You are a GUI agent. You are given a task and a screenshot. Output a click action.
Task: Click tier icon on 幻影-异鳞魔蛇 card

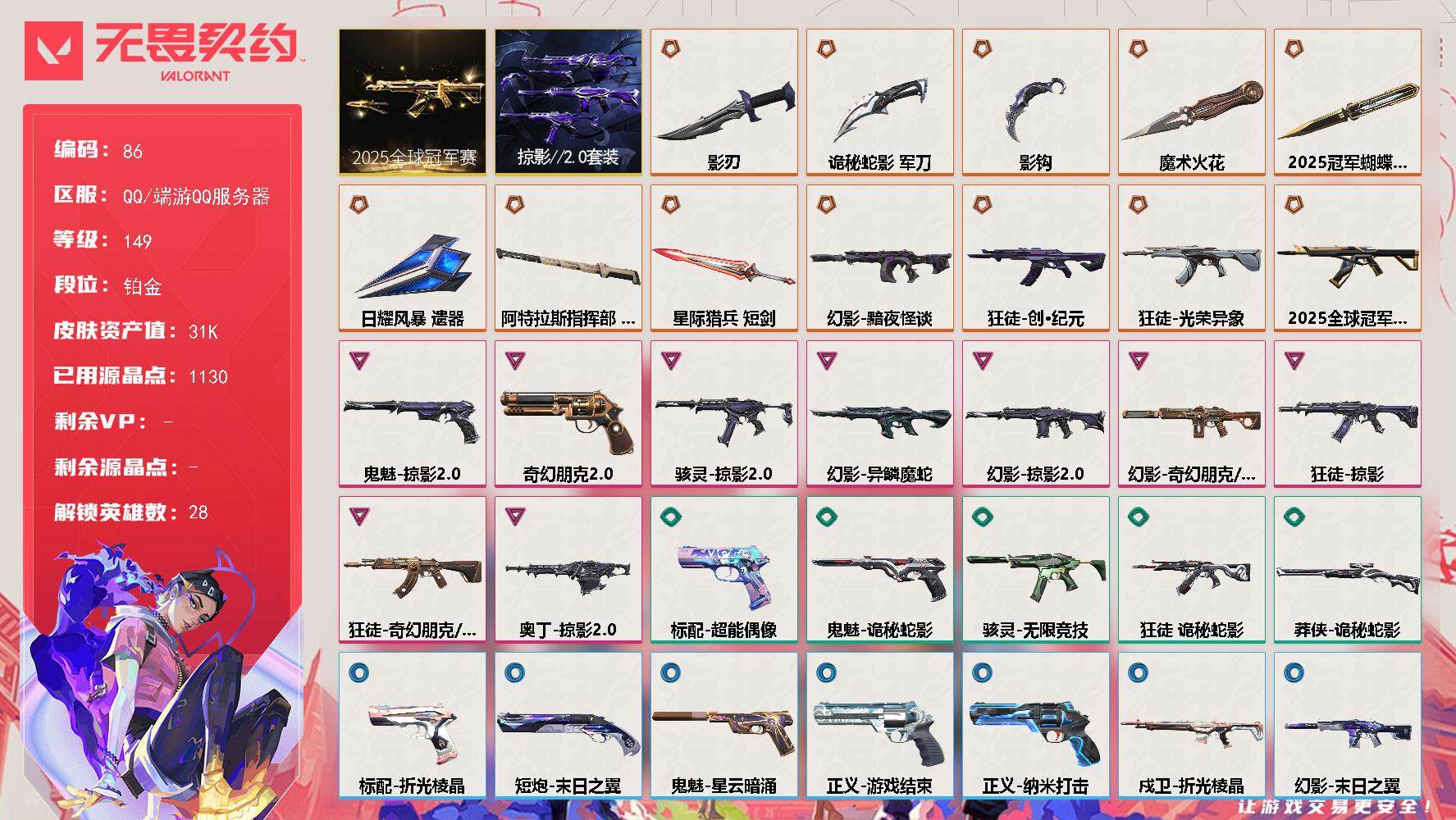coord(827,361)
